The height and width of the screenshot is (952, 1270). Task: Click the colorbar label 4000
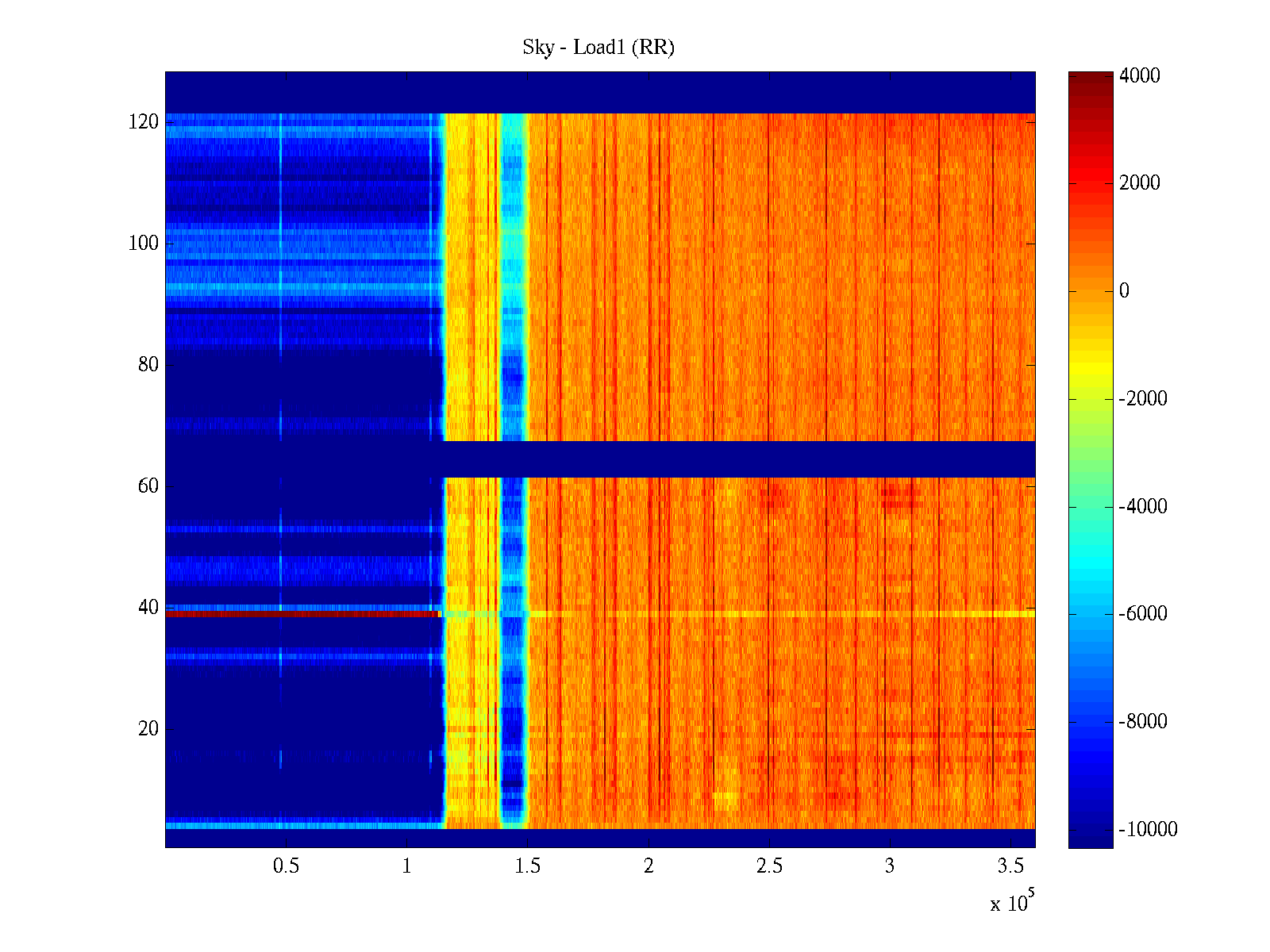[1139, 76]
